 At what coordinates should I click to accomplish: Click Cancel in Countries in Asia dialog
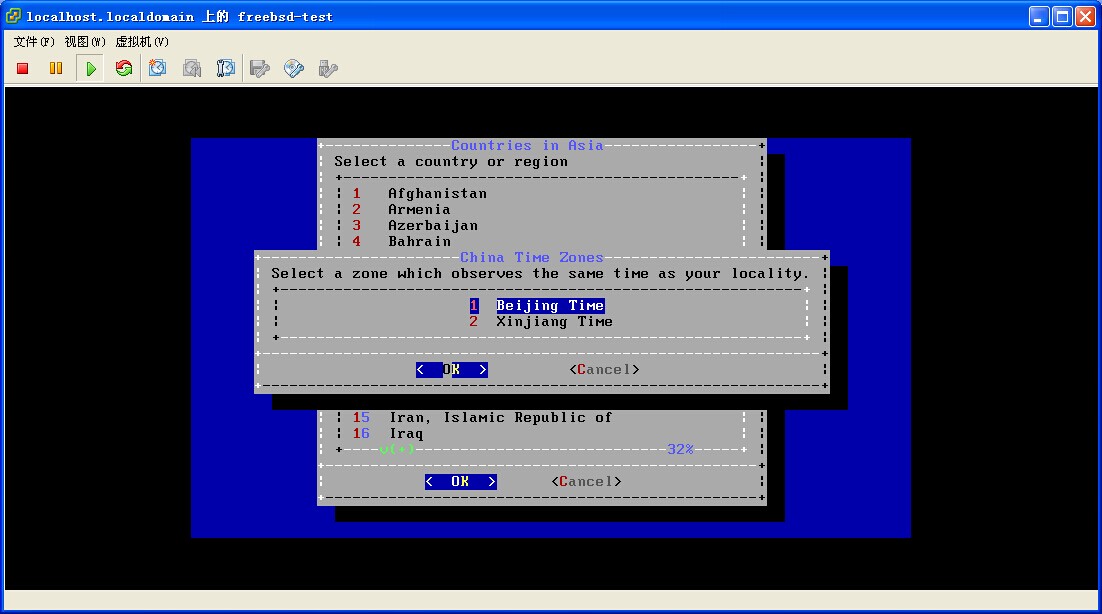pyautogui.click(x=587, y=482)
